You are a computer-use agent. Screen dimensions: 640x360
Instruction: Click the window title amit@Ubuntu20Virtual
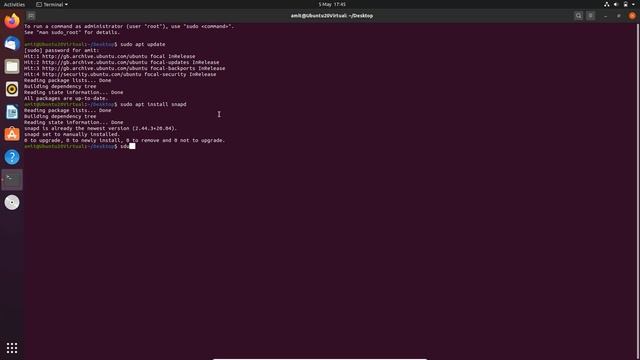[x=332, y=16]
